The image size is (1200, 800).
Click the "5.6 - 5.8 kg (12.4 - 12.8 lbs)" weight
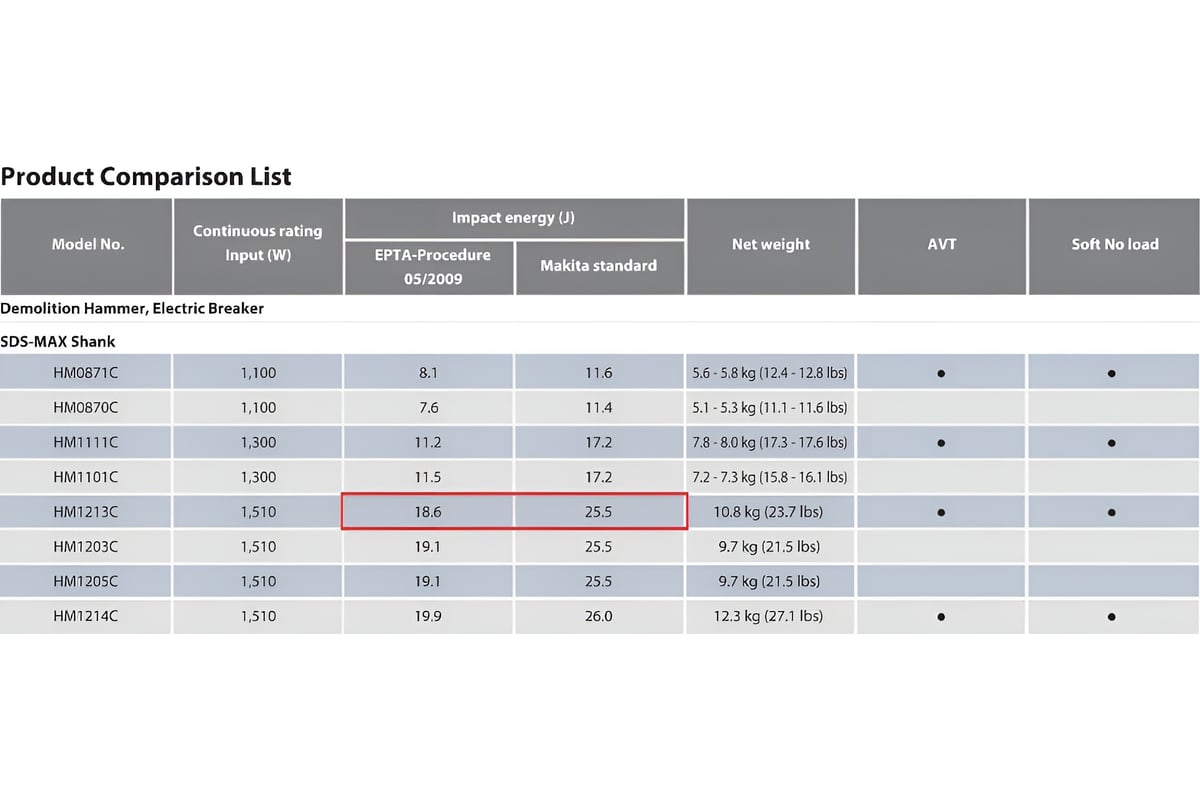[x=770, y=373]
